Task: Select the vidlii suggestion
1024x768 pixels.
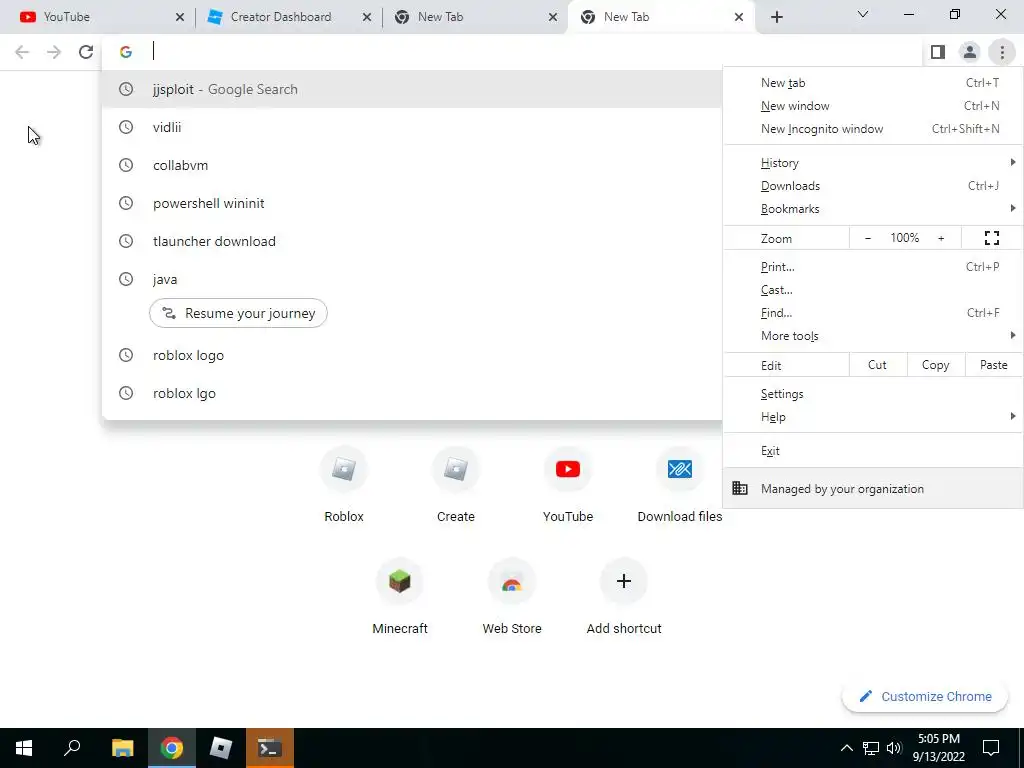Action: [x=412, y=127]
